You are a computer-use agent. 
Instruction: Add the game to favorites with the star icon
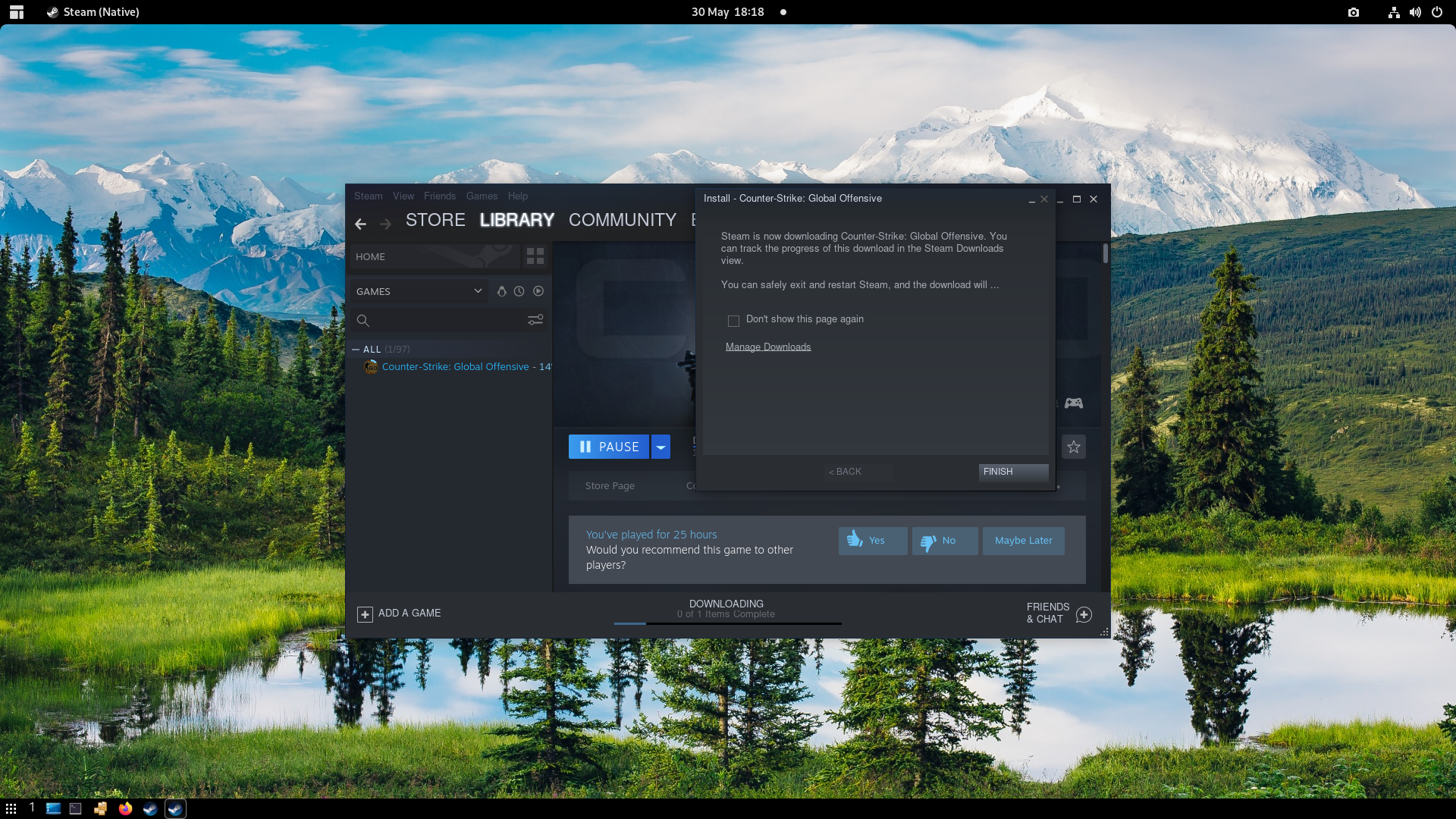pyautogui.click(x=1074, y=447)
